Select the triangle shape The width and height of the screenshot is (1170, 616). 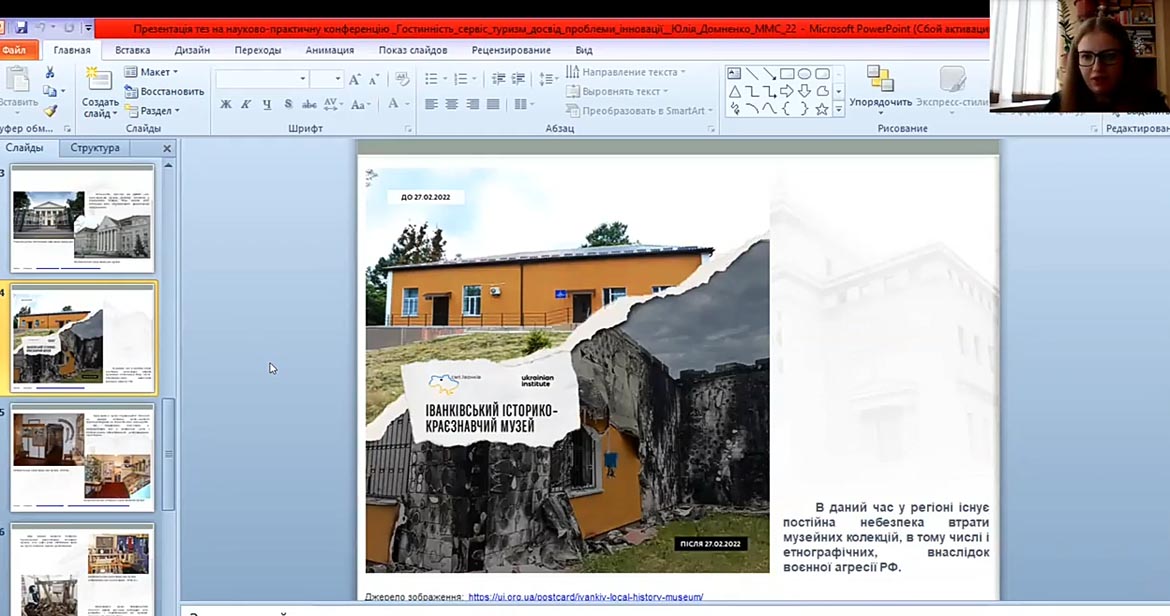point(734,92)
